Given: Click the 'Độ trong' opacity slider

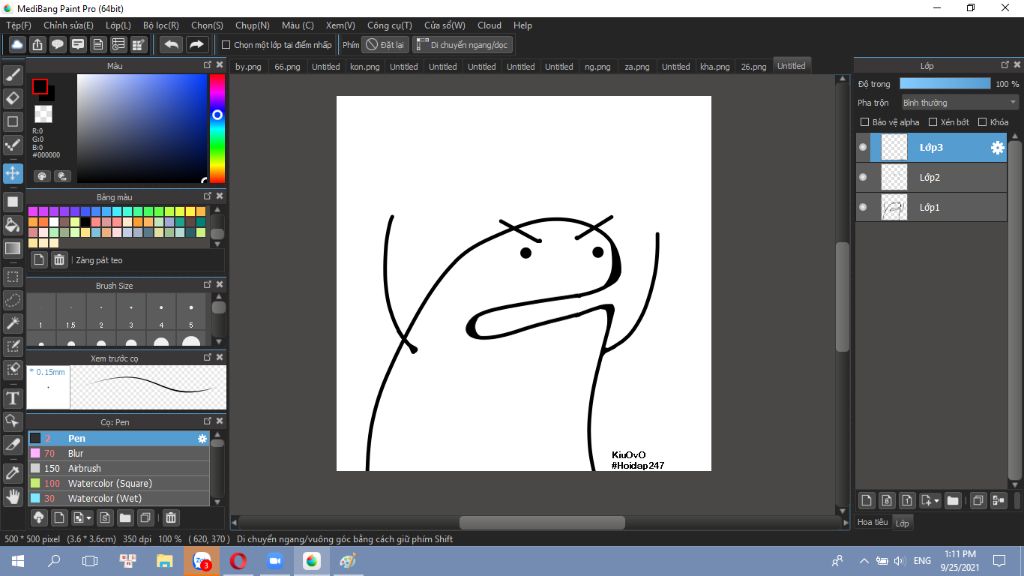Looking at the screenshot, I should click(x=944, y=84).
